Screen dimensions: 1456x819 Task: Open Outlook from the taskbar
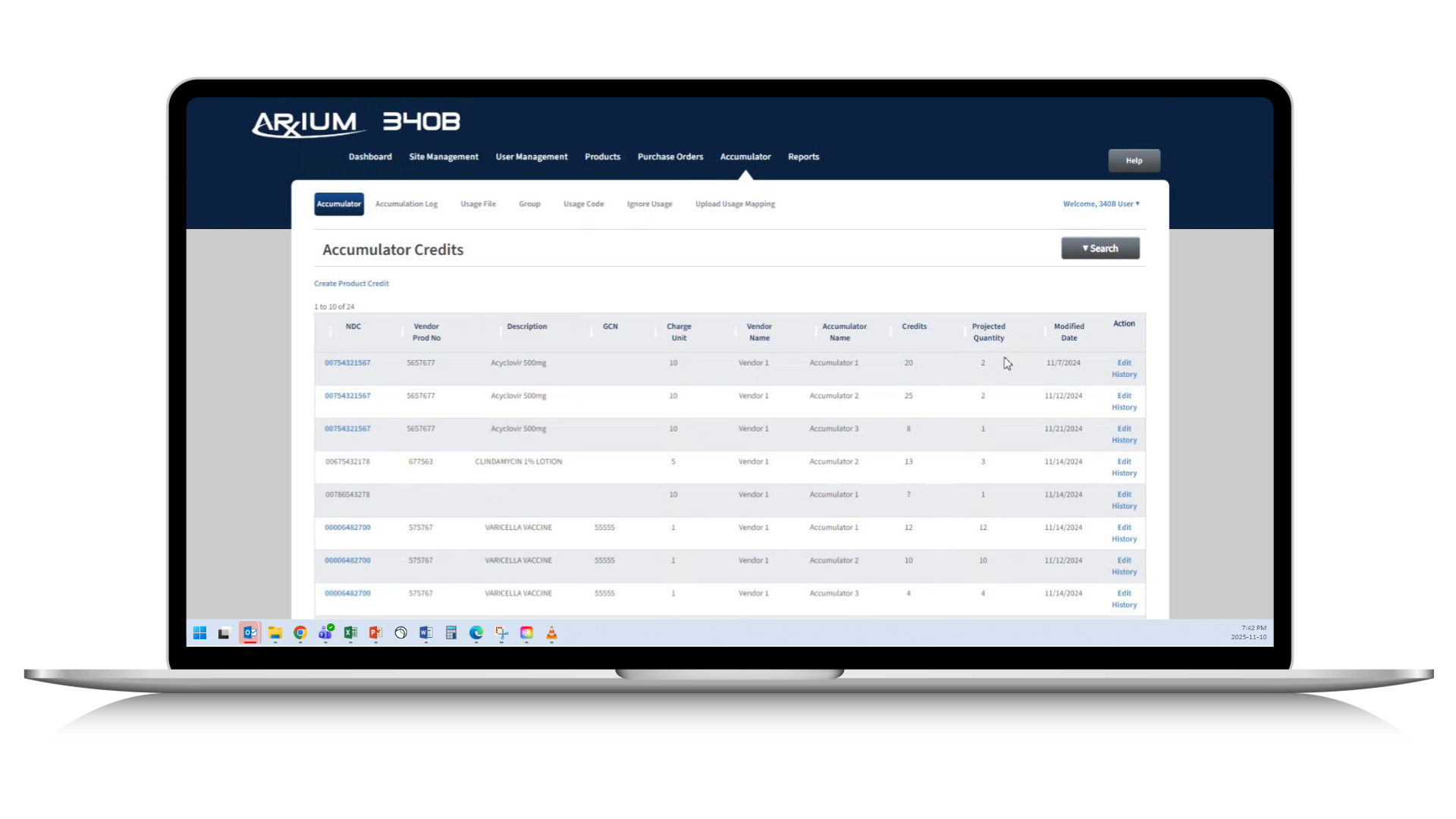249,633
